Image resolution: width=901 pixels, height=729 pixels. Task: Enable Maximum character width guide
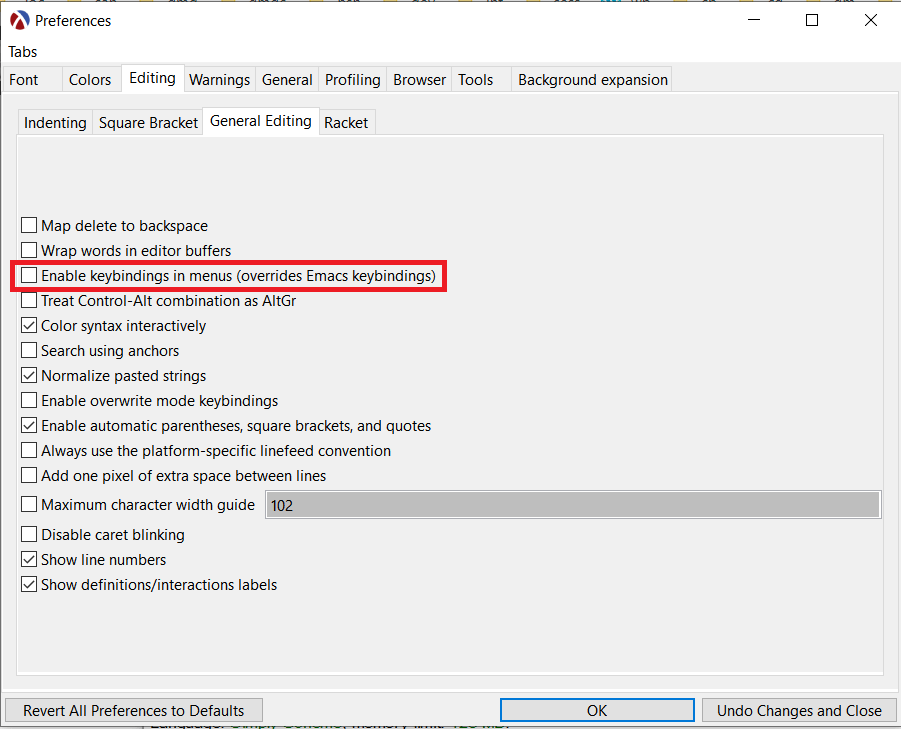tap(29, 505)
